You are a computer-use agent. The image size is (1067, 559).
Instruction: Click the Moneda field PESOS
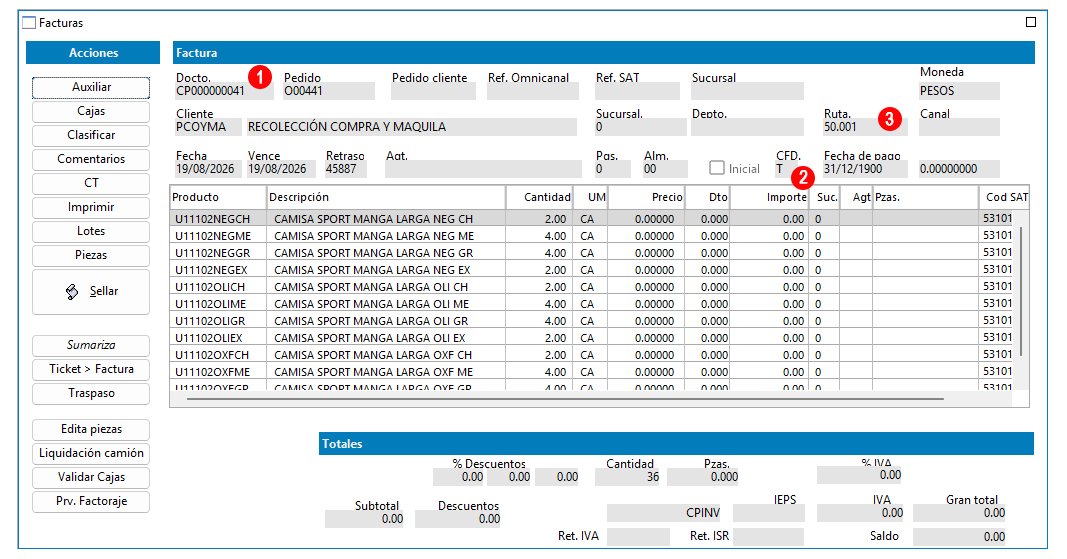pos(959,91)
